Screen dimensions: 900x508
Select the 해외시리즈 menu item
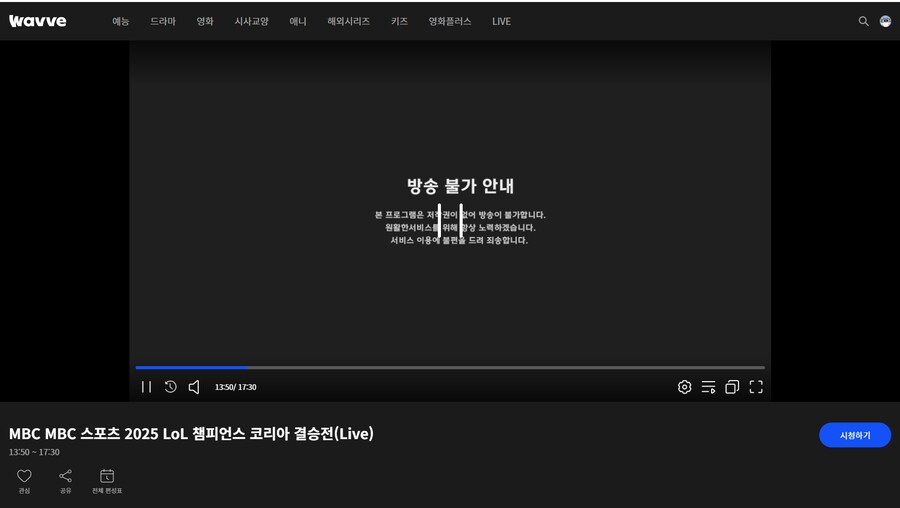[x=348, y=21]
